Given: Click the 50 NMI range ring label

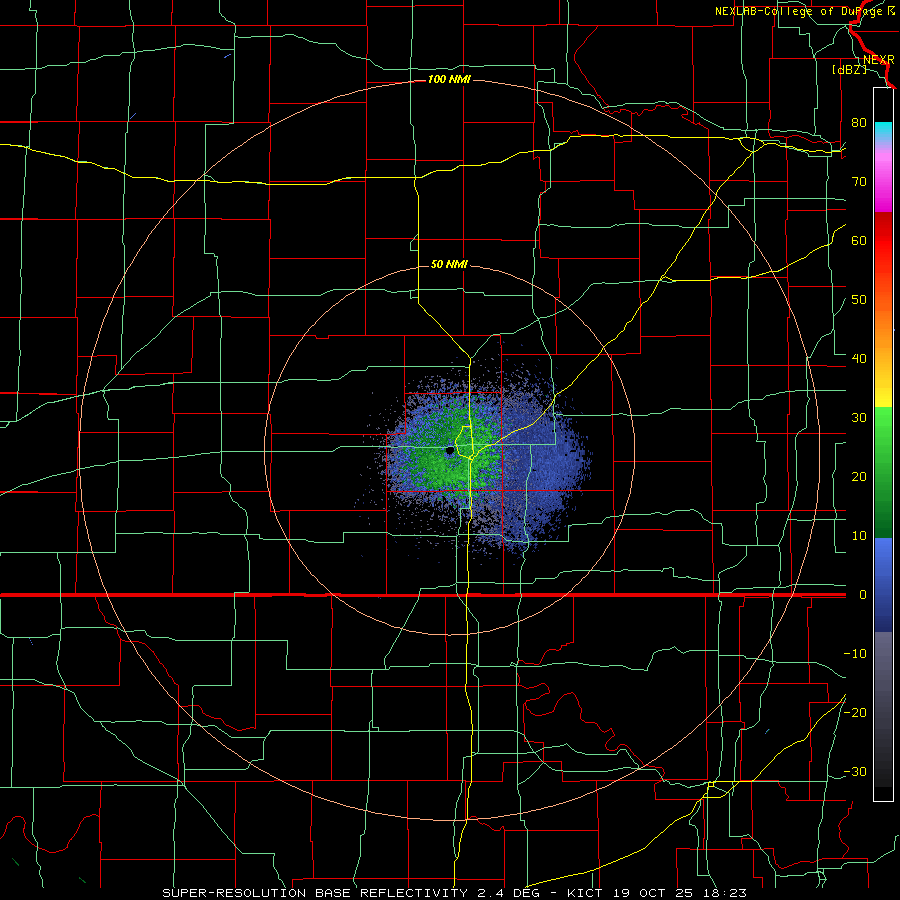Looking at the screenshot, I should pyautogui.click(x=449, y=264).
